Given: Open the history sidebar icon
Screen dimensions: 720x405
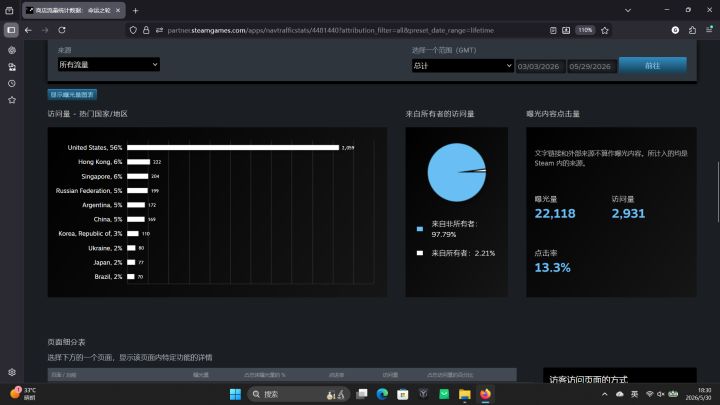Looking at the screenshot, I should 12,84.
